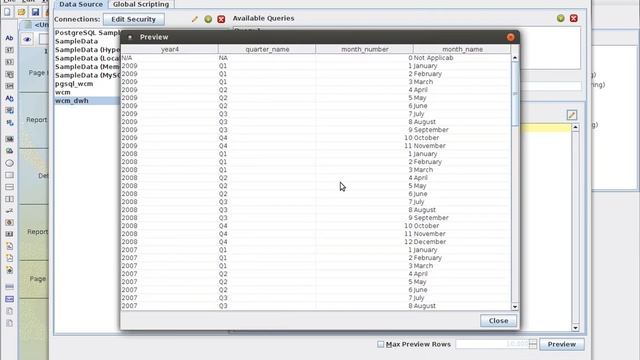Close Preview dialog with orange title button
This screenshot has height=360, width=640.
coord(511,37)
